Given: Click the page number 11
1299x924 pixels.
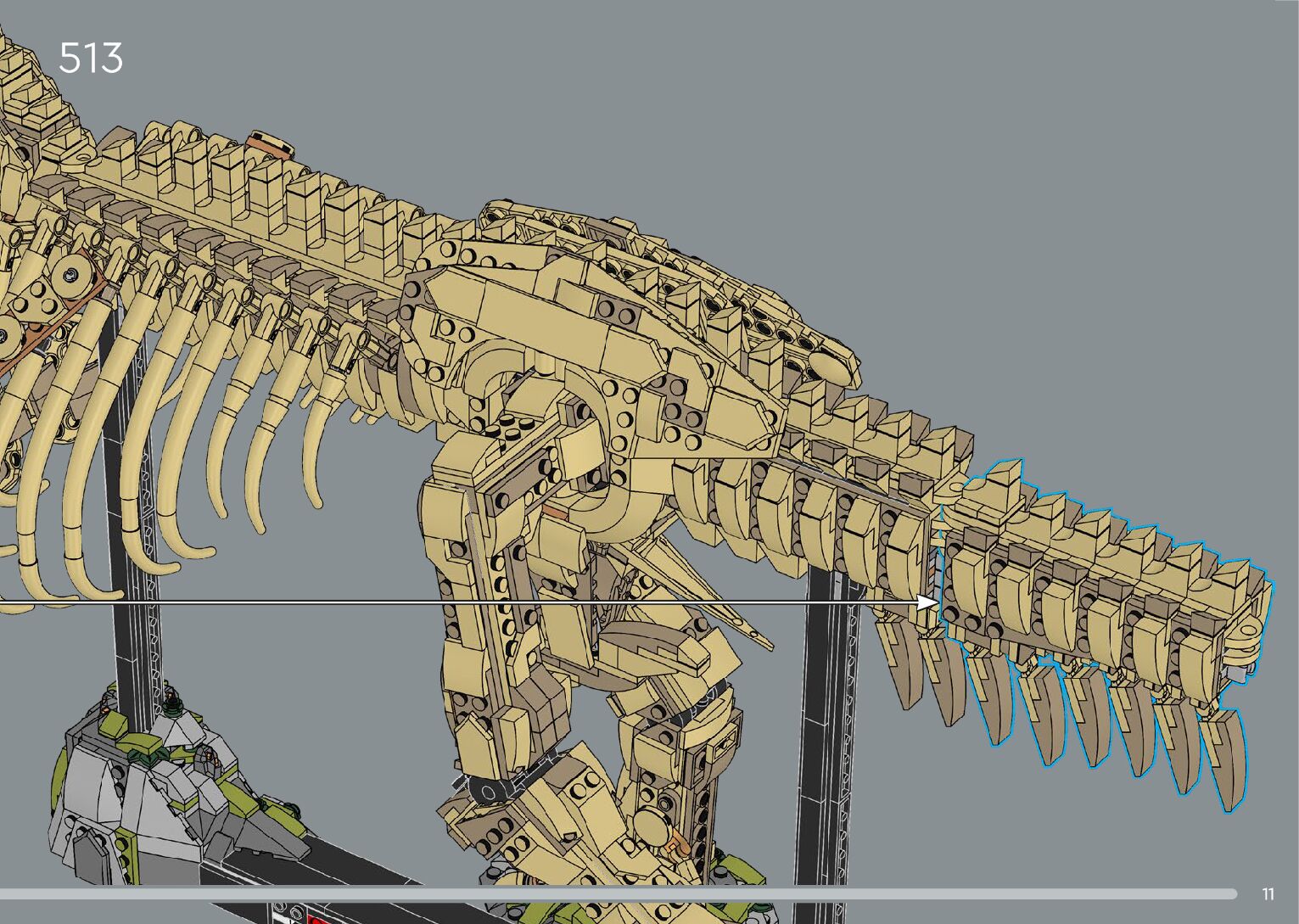Looking at the screenshot, I should coord(1268,893).
